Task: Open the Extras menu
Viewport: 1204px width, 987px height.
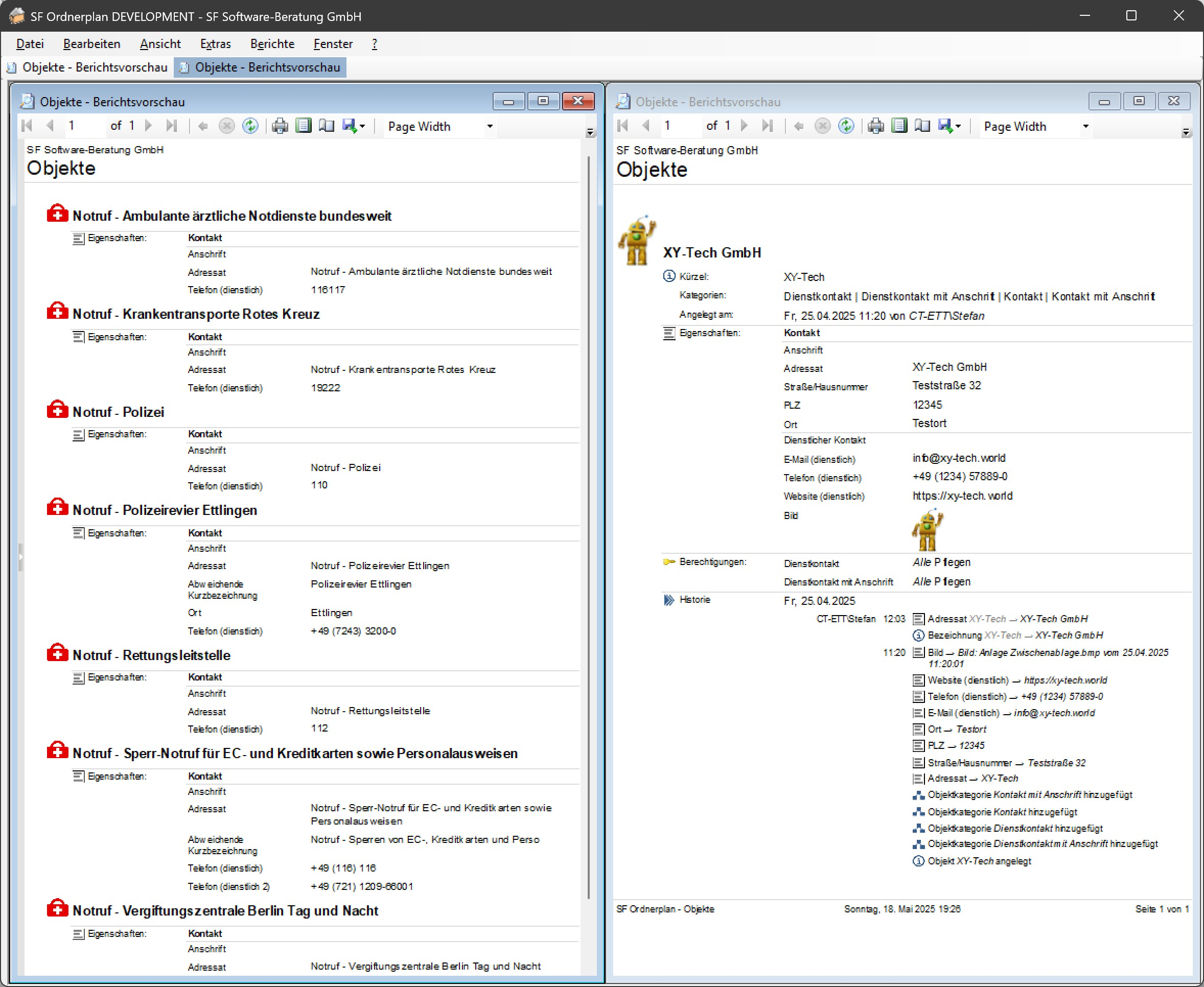Action: click(216, 44)
